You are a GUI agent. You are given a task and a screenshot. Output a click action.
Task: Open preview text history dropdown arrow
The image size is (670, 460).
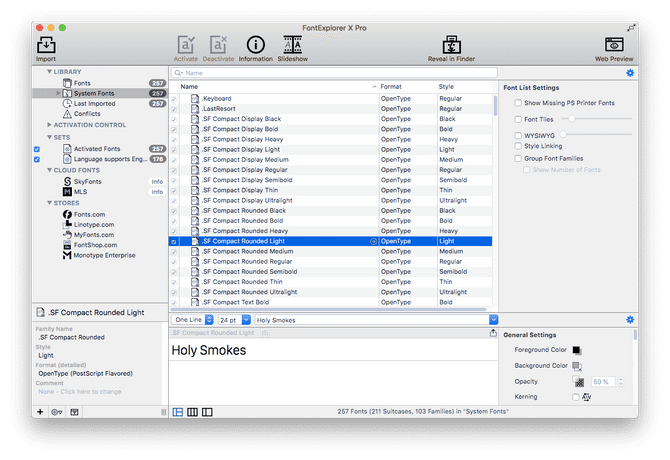494,320
